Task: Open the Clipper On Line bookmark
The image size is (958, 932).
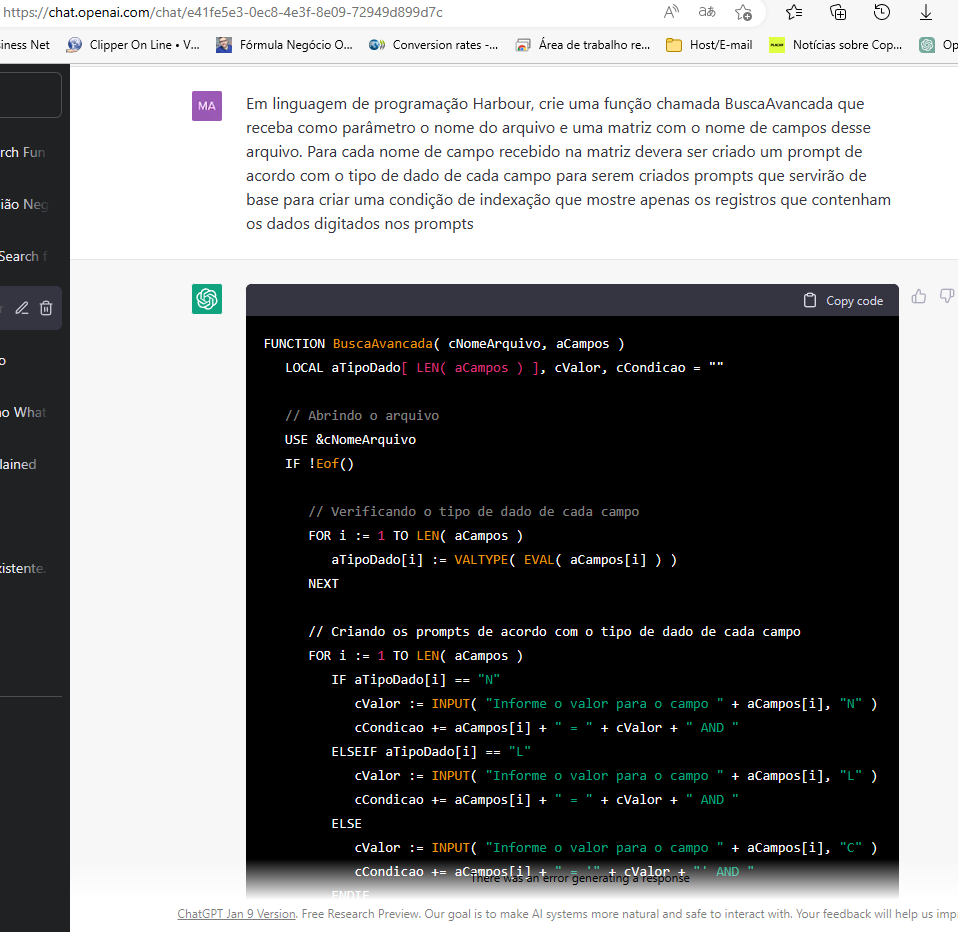Action: coord(133,45)
